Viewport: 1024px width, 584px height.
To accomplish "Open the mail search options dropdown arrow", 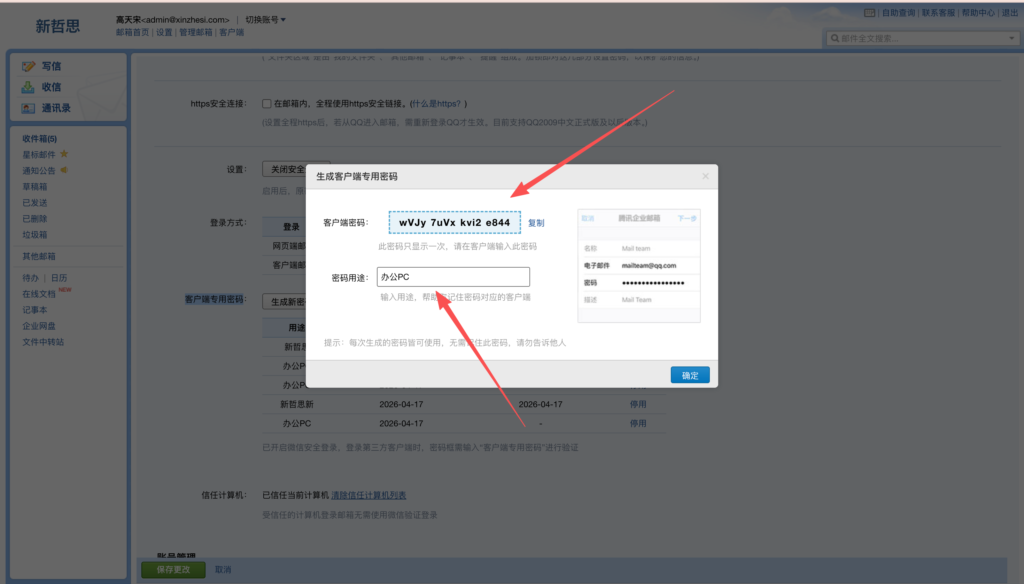I will coord(1010,38).
